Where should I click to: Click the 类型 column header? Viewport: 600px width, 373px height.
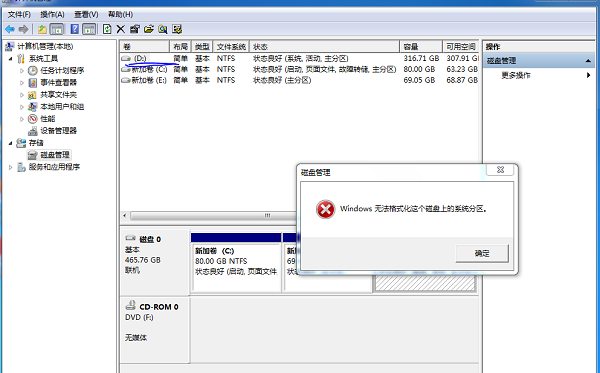click(x=202, y=47)
